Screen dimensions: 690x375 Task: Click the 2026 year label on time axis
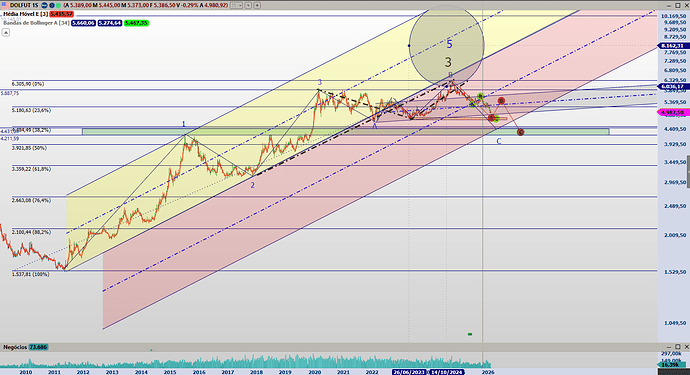[488, 372]
